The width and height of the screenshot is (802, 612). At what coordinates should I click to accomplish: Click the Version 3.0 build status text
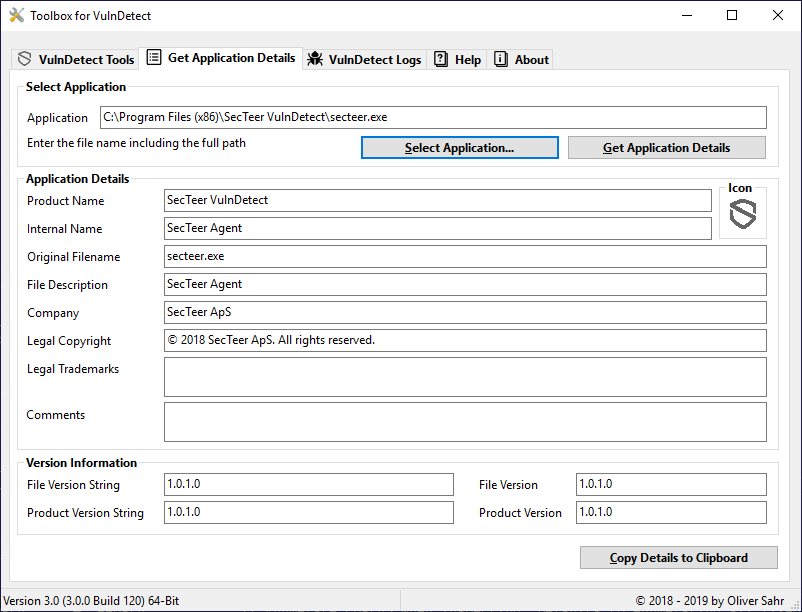click(91, 601)
